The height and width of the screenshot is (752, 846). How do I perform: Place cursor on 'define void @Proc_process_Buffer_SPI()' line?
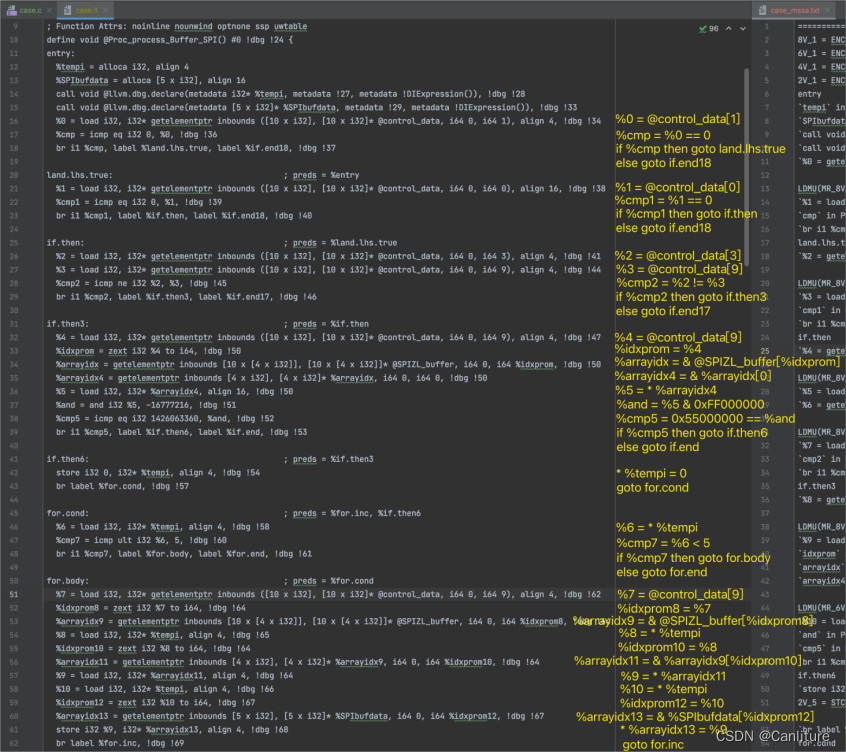click(x=169, y=40)
